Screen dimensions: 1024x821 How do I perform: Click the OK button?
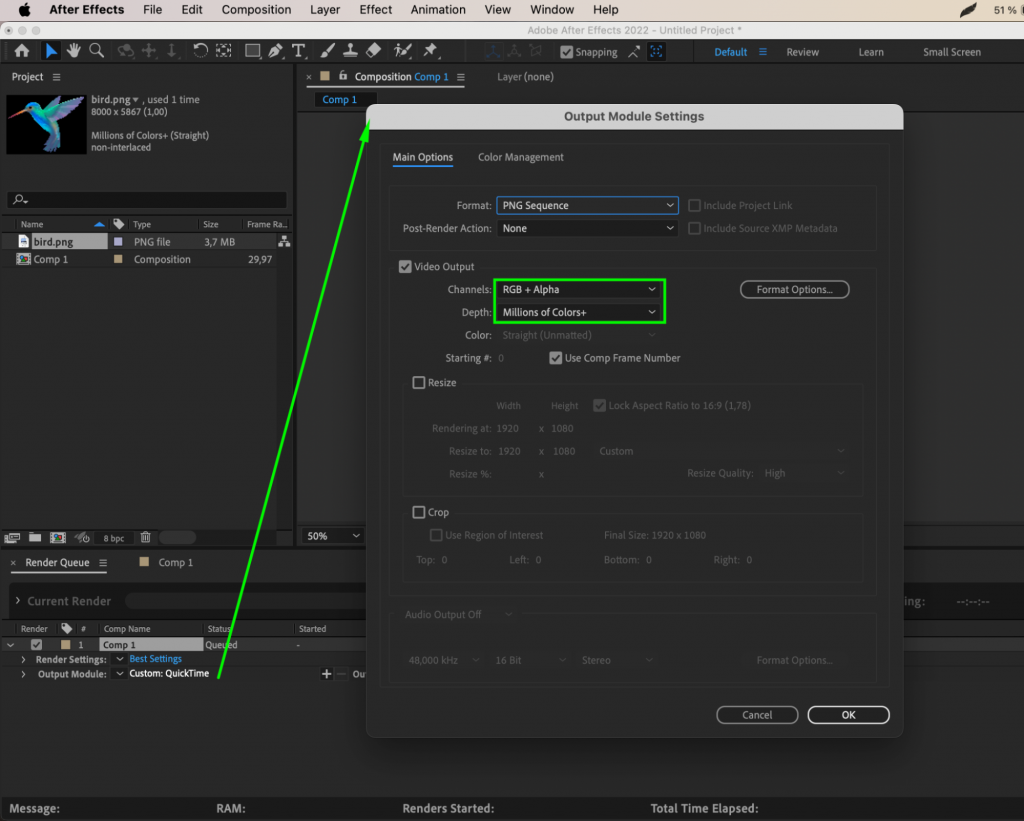(x=848, y=714)
